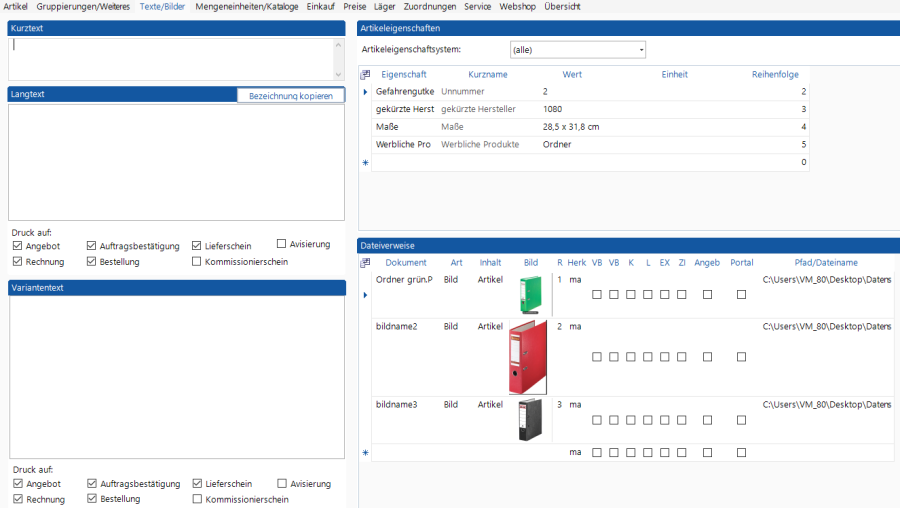The height and width of the screenshot is (508, 900).
Task: Enable the Avisierung checkbox under Langtext
Action: click(x=282, y=243)
